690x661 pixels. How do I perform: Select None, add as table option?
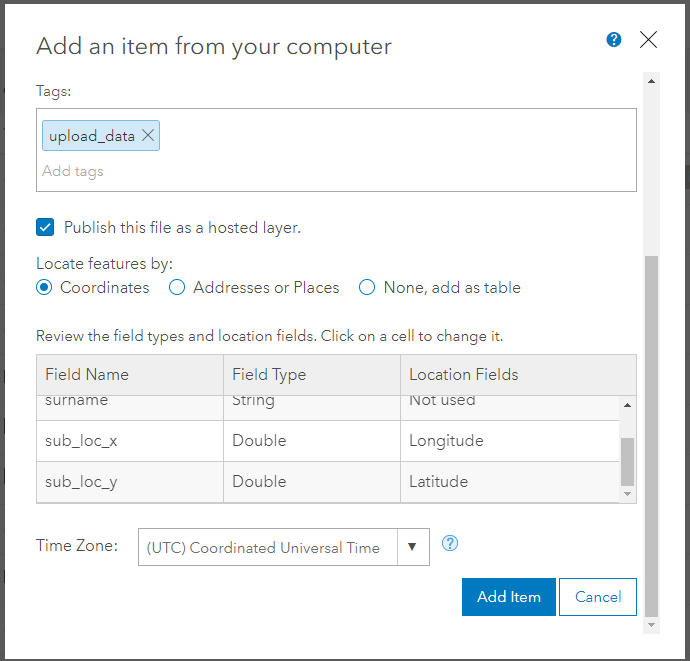[x=367, y=288]
